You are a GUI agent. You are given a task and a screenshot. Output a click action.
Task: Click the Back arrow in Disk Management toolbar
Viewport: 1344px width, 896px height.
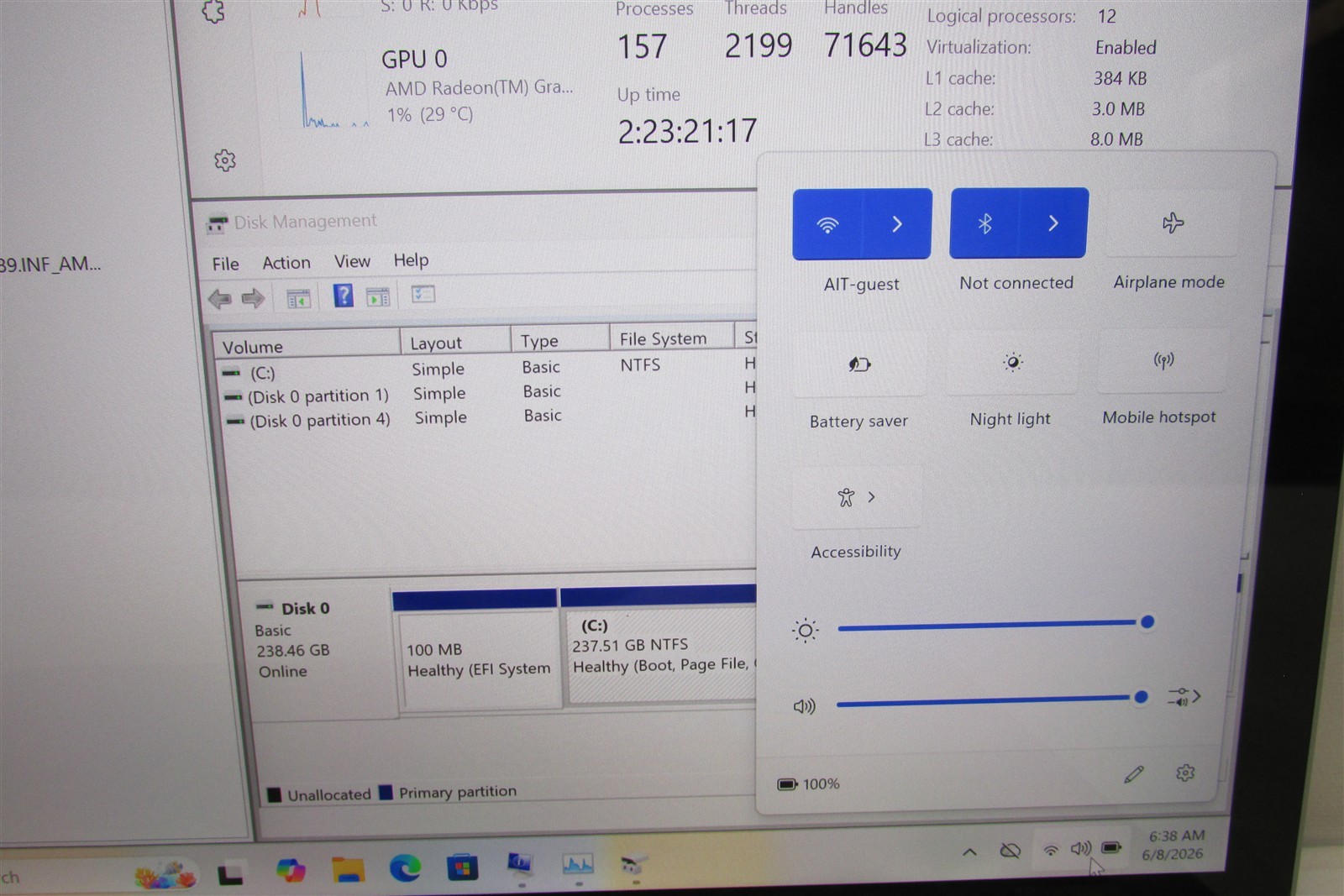click(220, 299)
